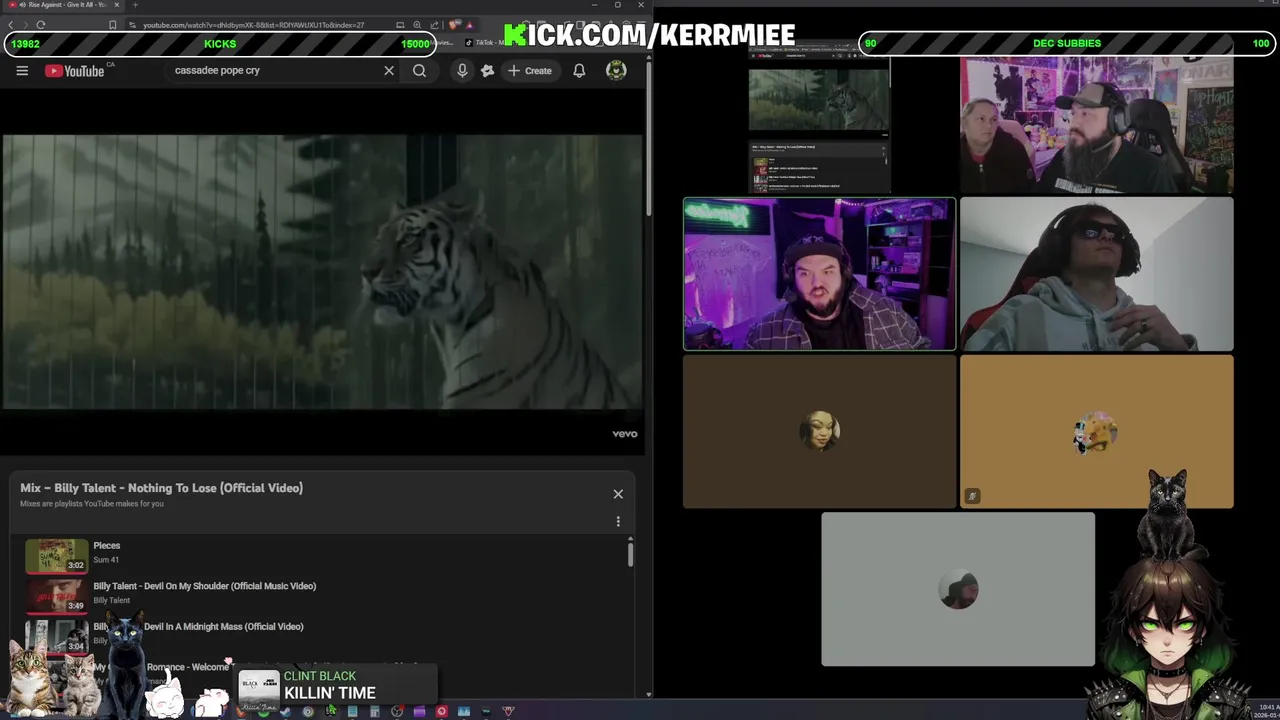Click the brown avatar participant tile

pos(819,431)
